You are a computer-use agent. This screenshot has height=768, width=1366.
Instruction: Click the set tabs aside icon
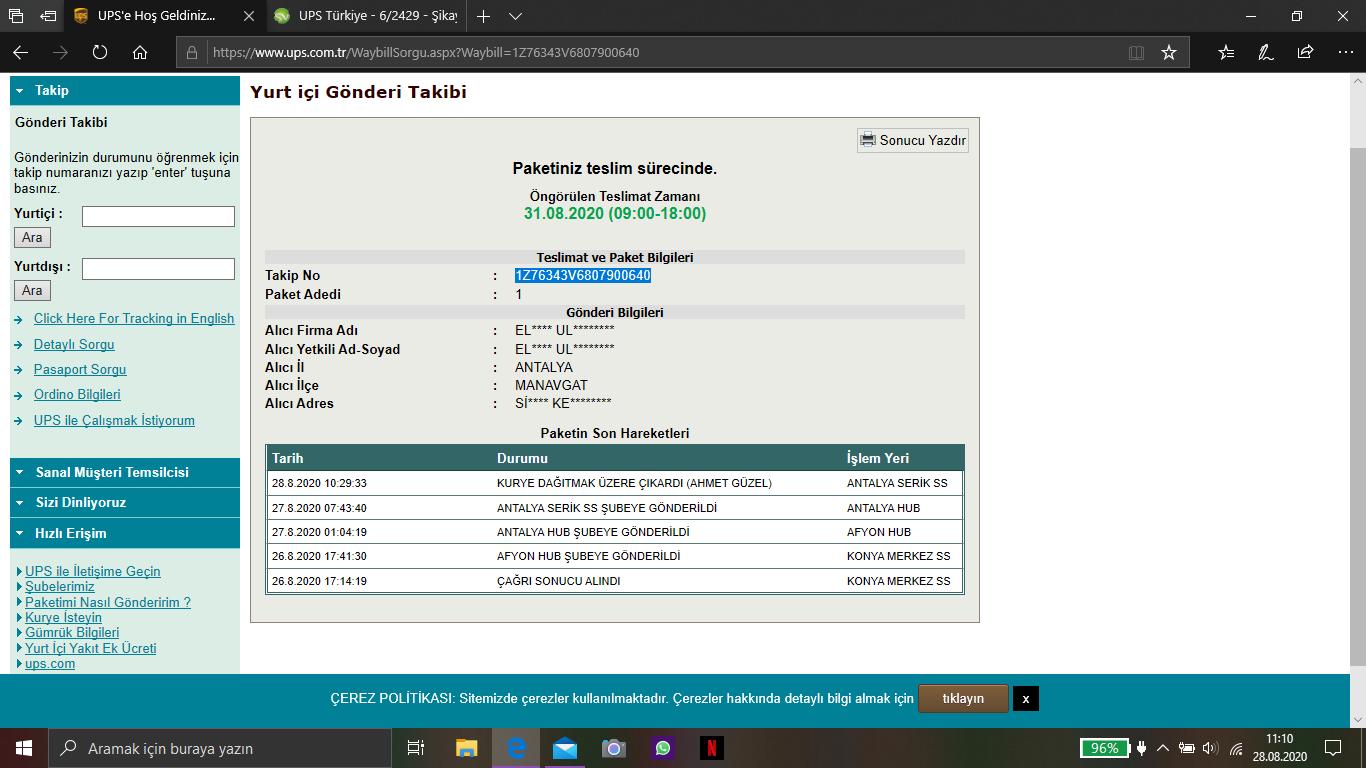click(x=47, y=16)
